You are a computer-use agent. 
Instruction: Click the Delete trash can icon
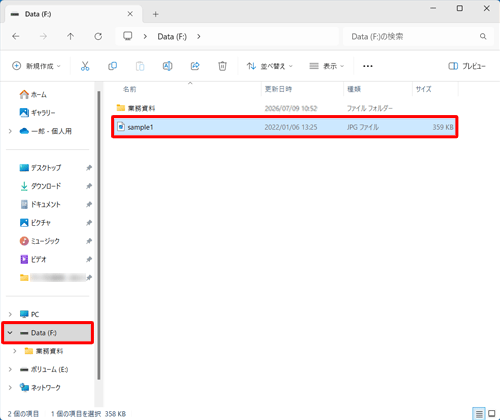(x=222, y=66)
